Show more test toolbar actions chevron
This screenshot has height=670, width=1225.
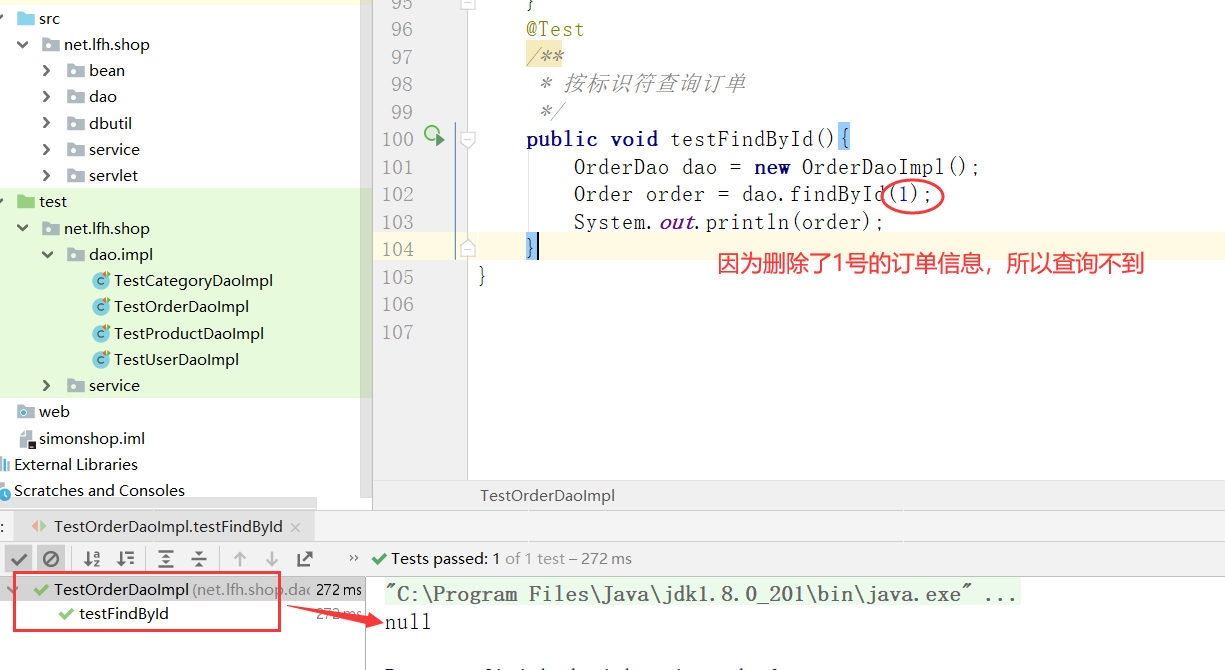[x=354, y=558]
